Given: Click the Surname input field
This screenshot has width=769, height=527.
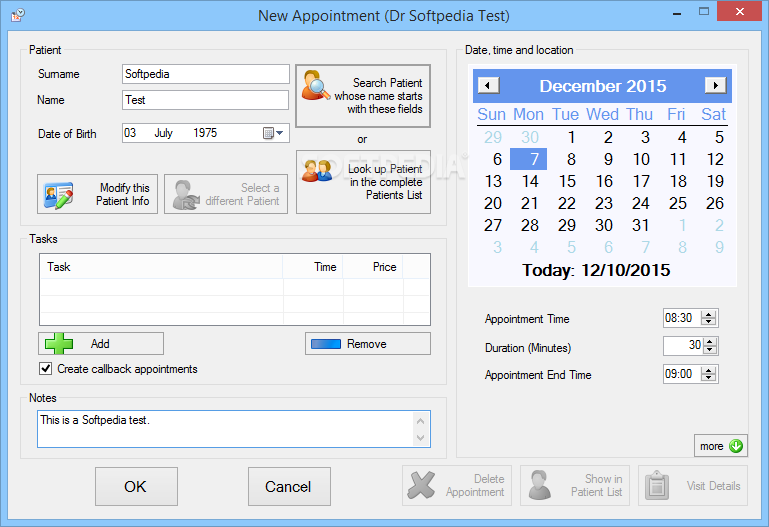Looking at the screenshot, I should coord(205,74).
